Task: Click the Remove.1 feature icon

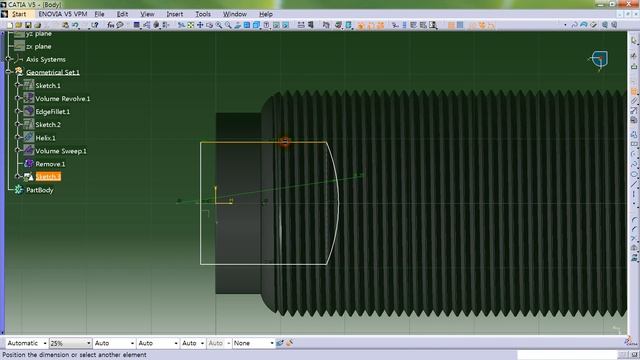Action: pos(29,164)
